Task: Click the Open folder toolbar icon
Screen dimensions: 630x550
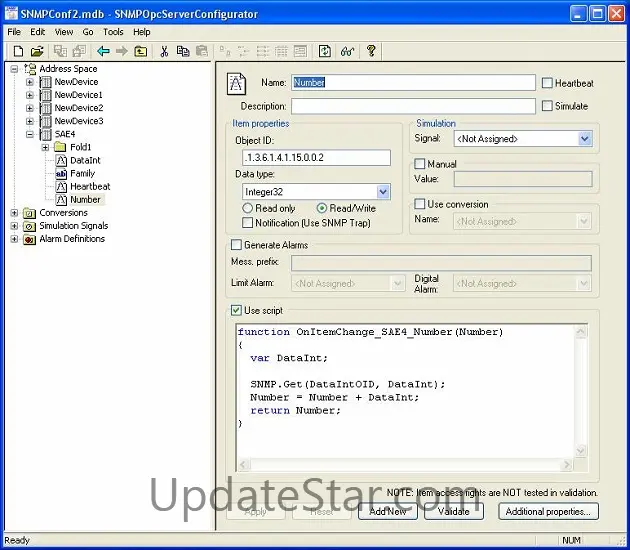Action: [x=36, y=51]
